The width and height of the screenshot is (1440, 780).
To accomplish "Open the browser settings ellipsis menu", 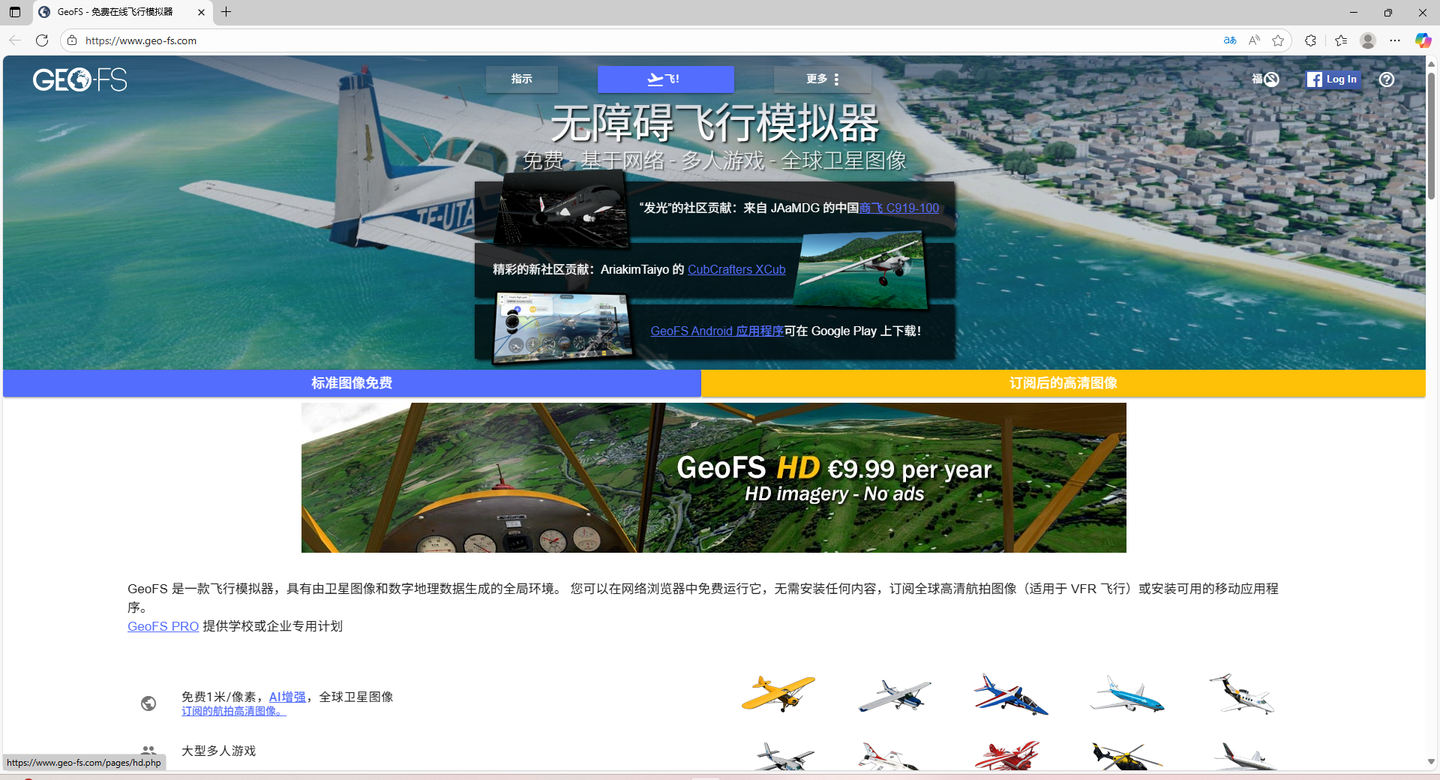I will [1395, 40].
